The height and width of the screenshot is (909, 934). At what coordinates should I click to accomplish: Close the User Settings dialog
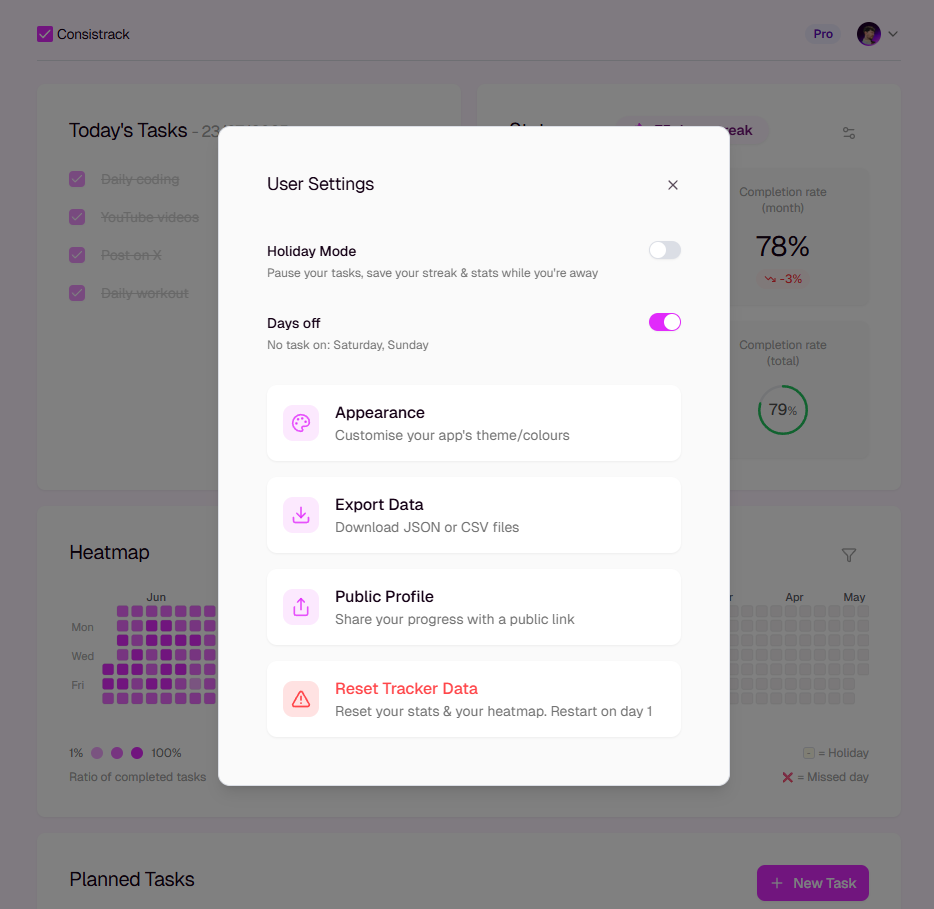click(673, 185)
